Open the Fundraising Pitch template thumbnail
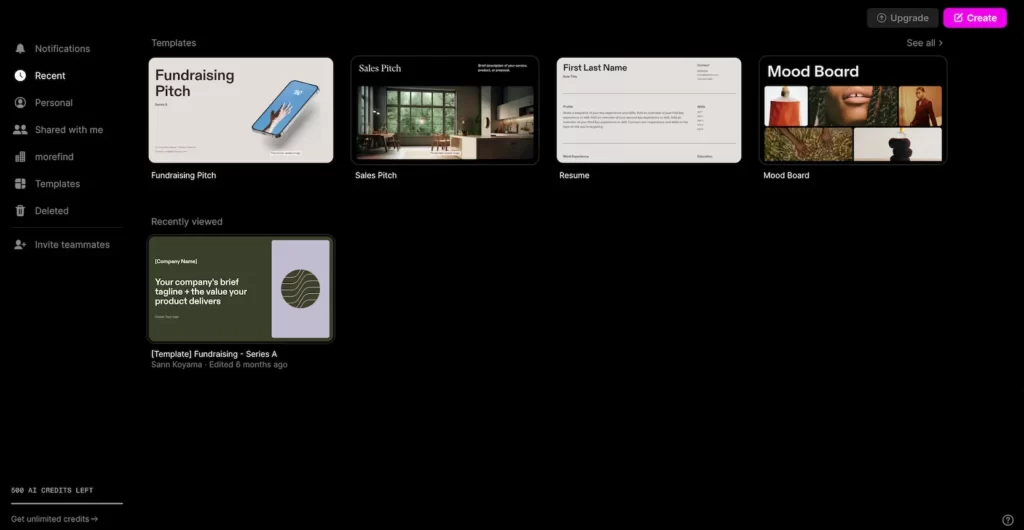Viewport: 1024px width, 530px height. click(x=241, y=110)
